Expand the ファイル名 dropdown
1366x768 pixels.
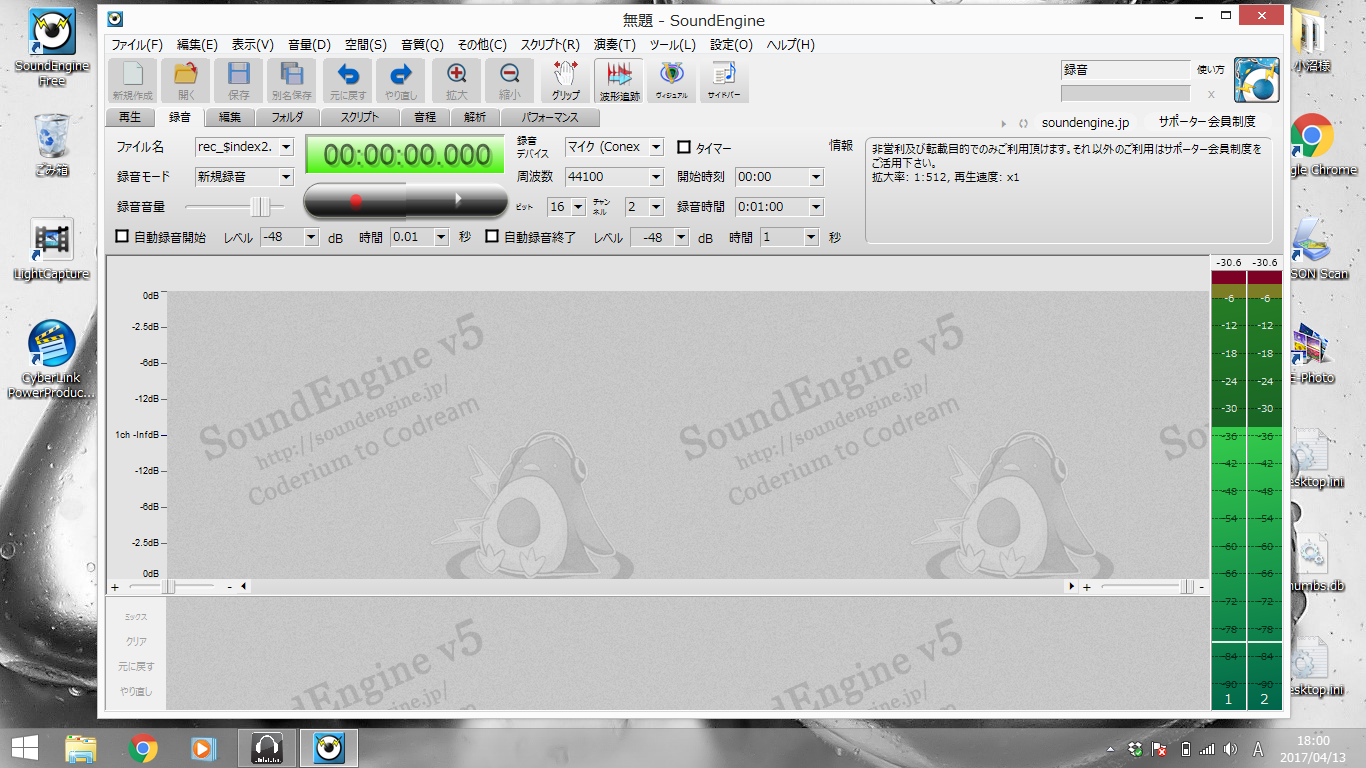tap(286, 147)
